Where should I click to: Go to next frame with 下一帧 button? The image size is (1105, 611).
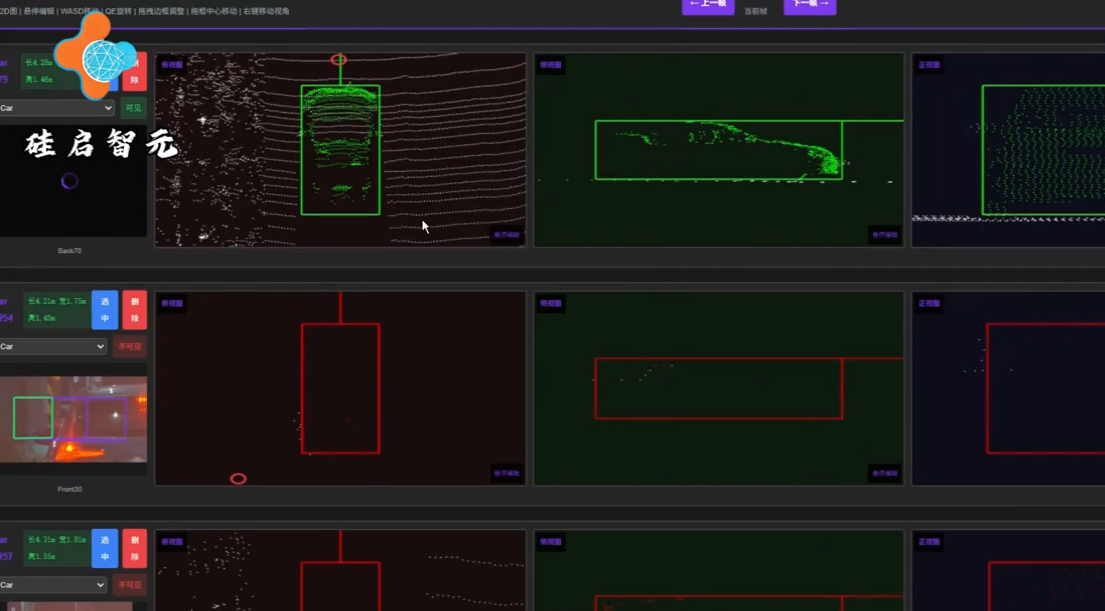(809, 5)
